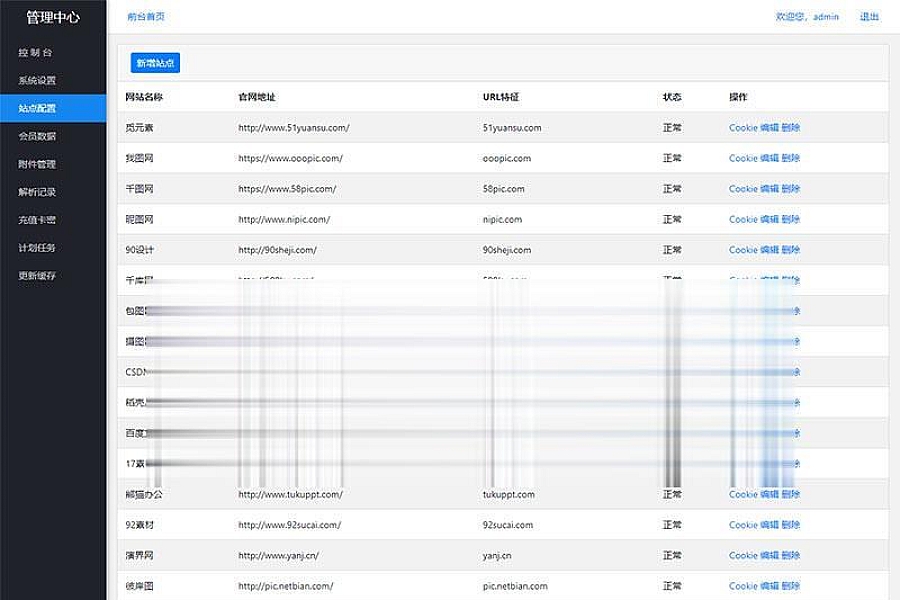Screen dimensions: 900x600
Task: Open Cookie settings for 90设计
Action: pyautogui.click(x=743, y=250)
